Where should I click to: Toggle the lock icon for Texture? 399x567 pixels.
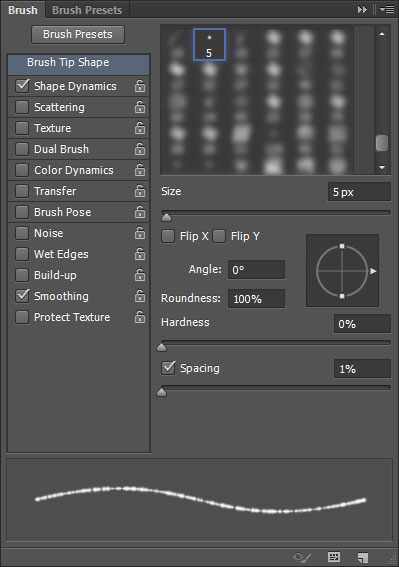coord(140,128)
